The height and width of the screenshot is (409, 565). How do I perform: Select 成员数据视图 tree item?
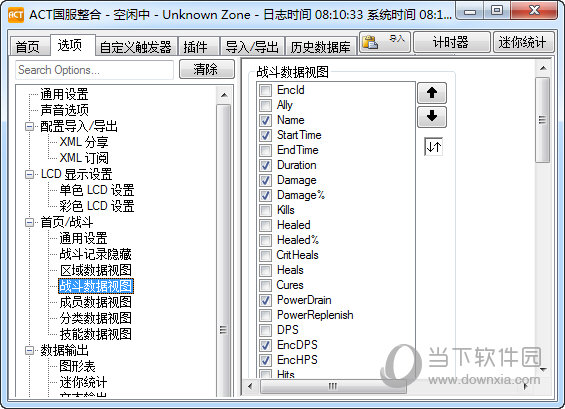point(95,302)
